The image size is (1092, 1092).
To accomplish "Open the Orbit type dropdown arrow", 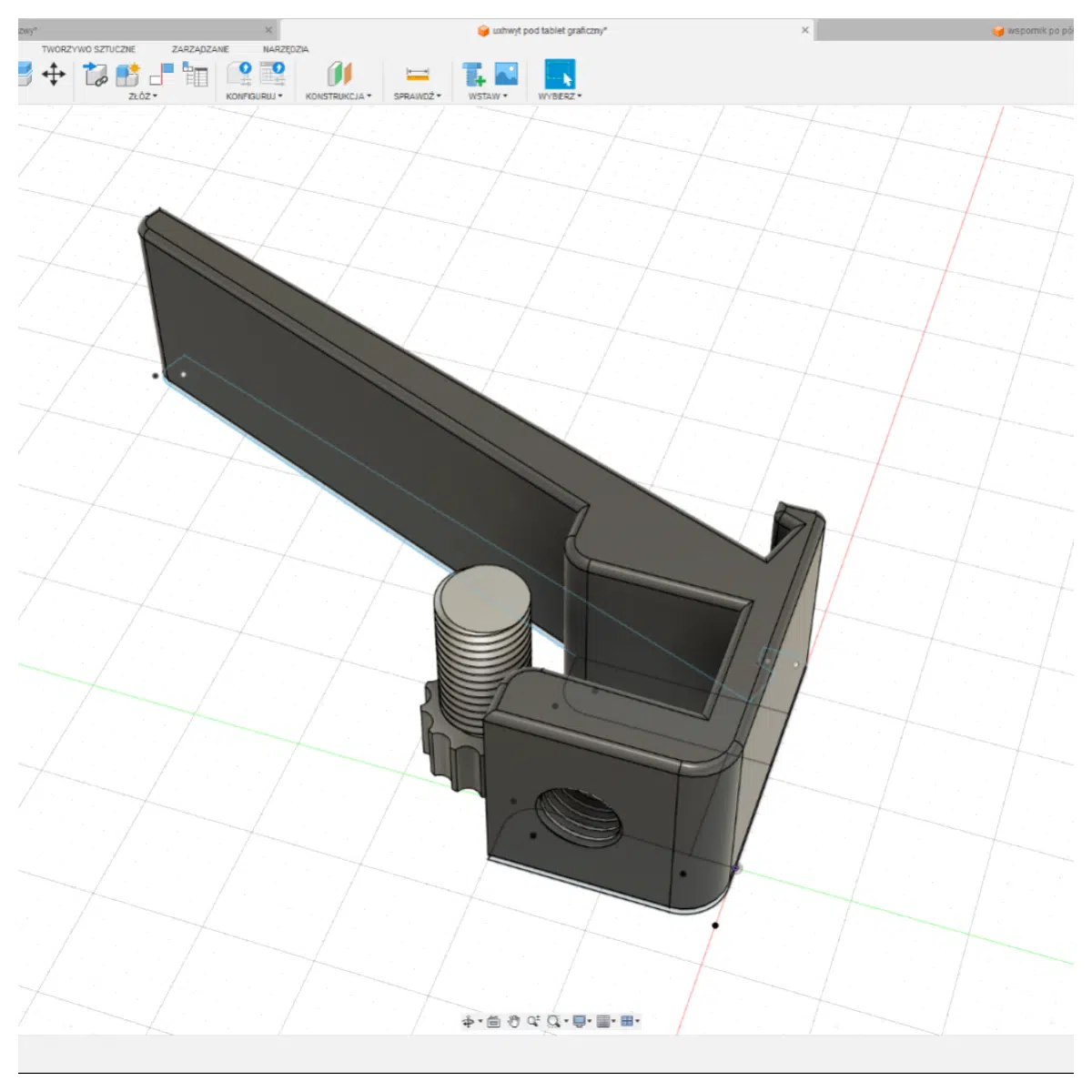I will 480,1021.
